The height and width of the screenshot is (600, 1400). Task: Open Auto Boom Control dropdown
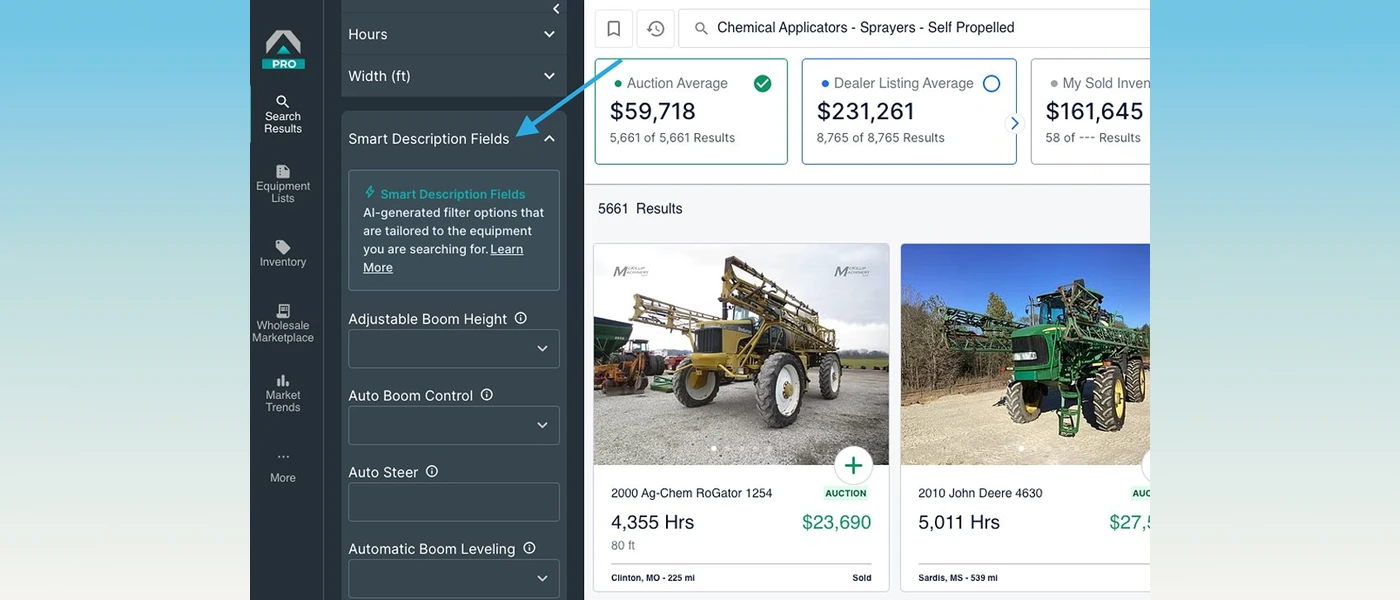pos(453,425)
